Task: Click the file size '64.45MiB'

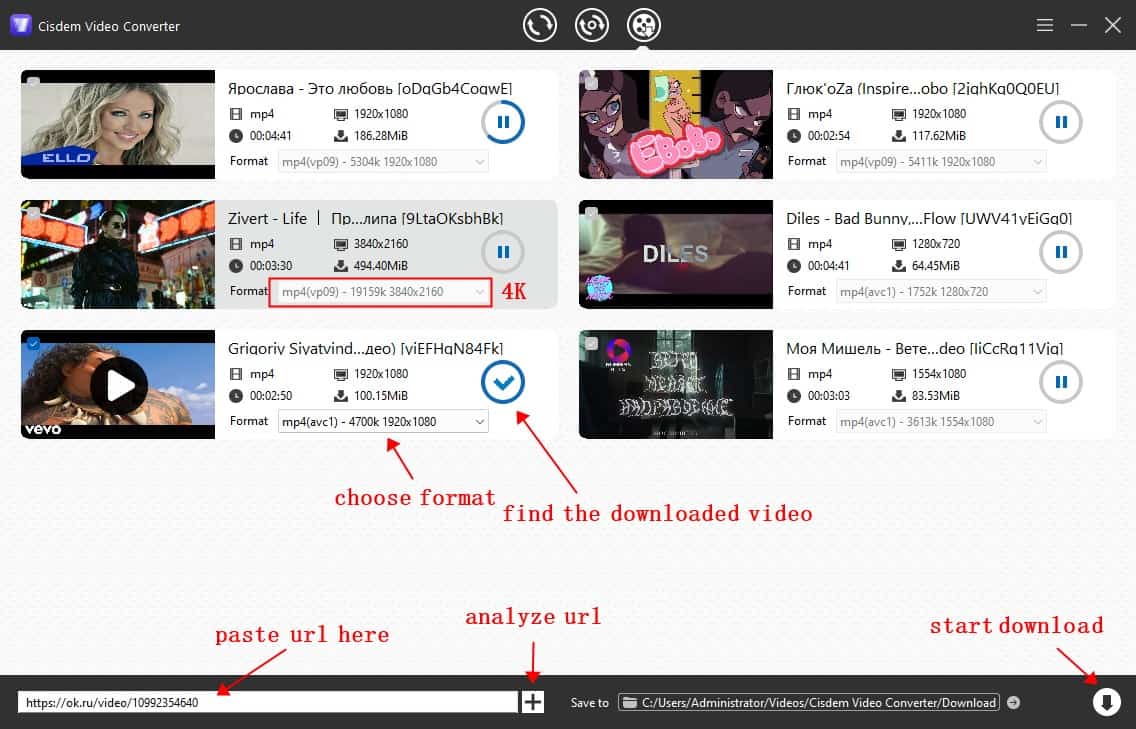Action: click(x=935, y=266)
